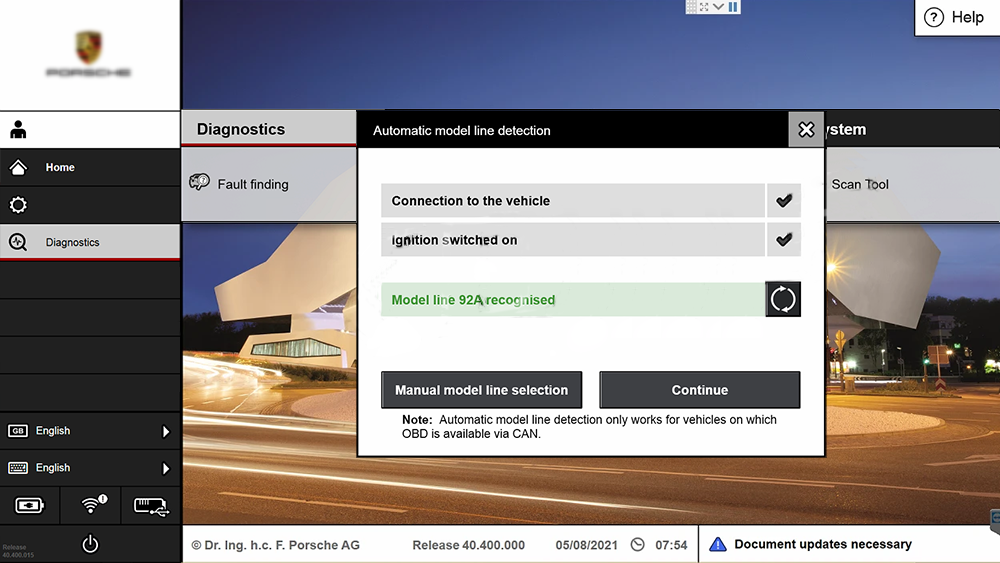Click Model line 92A recognised text
Image resolution: width=1000 pixels, height=563 pixels.
473,300
